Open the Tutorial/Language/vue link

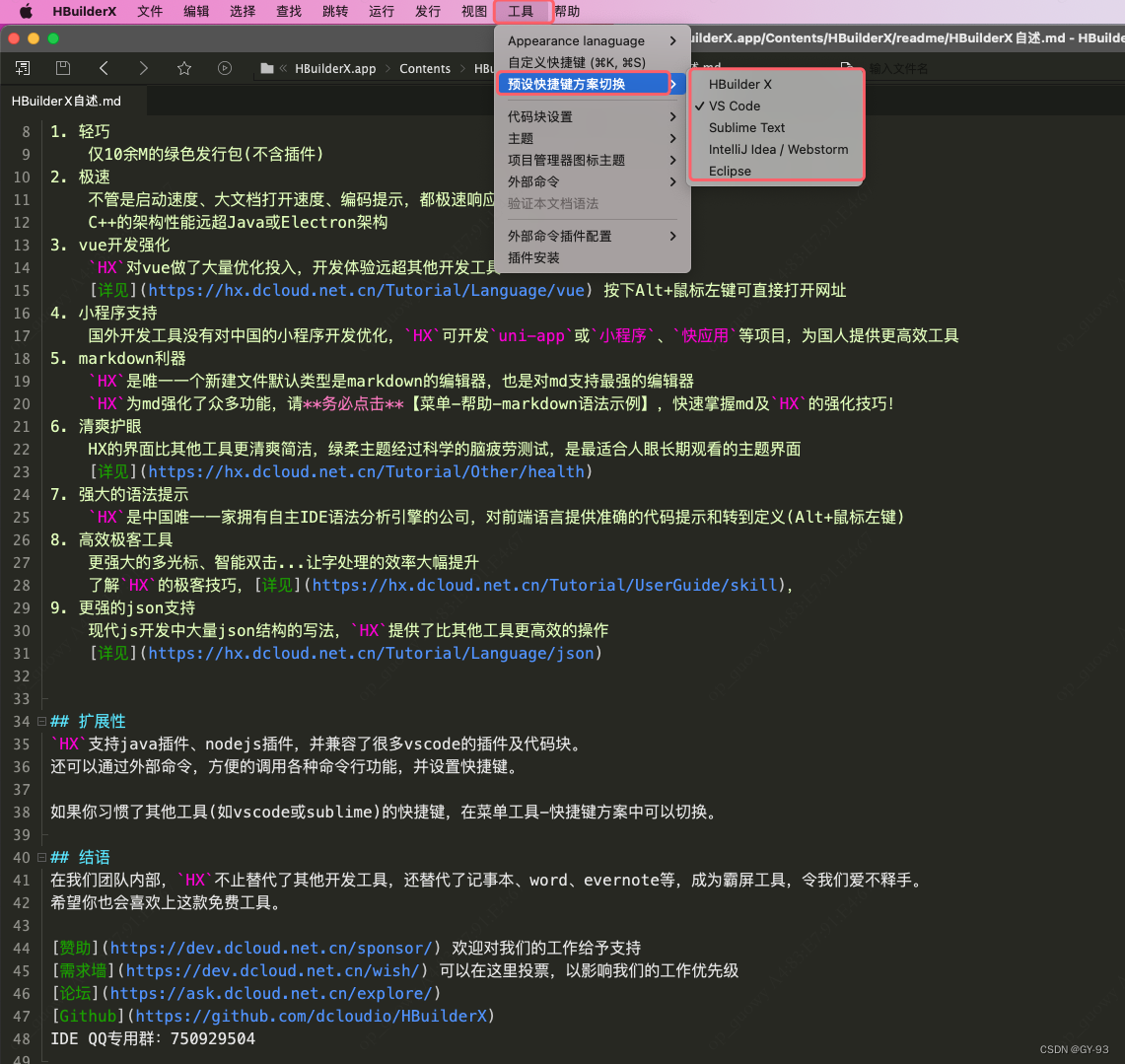366,291
